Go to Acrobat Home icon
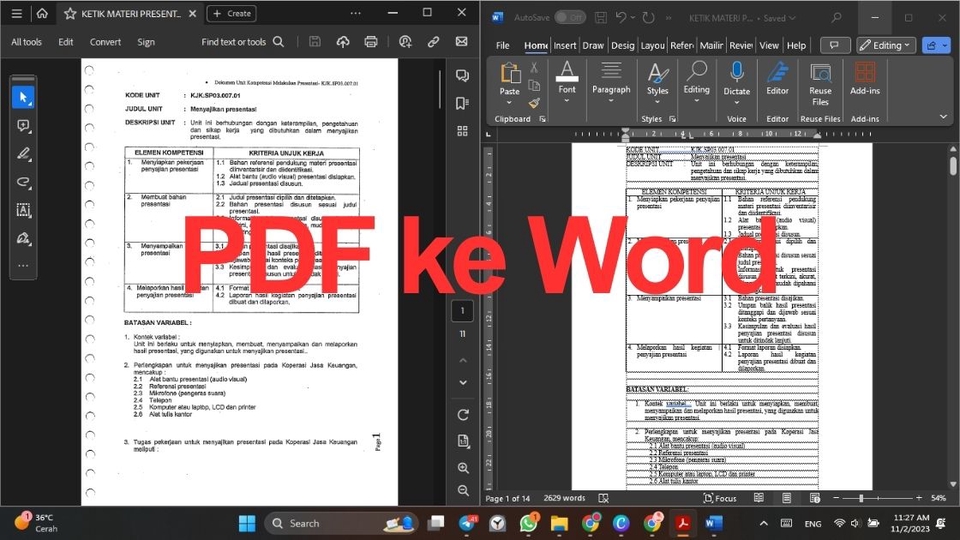The width and height of the screenshot is (960, 540). pos(42,13)
